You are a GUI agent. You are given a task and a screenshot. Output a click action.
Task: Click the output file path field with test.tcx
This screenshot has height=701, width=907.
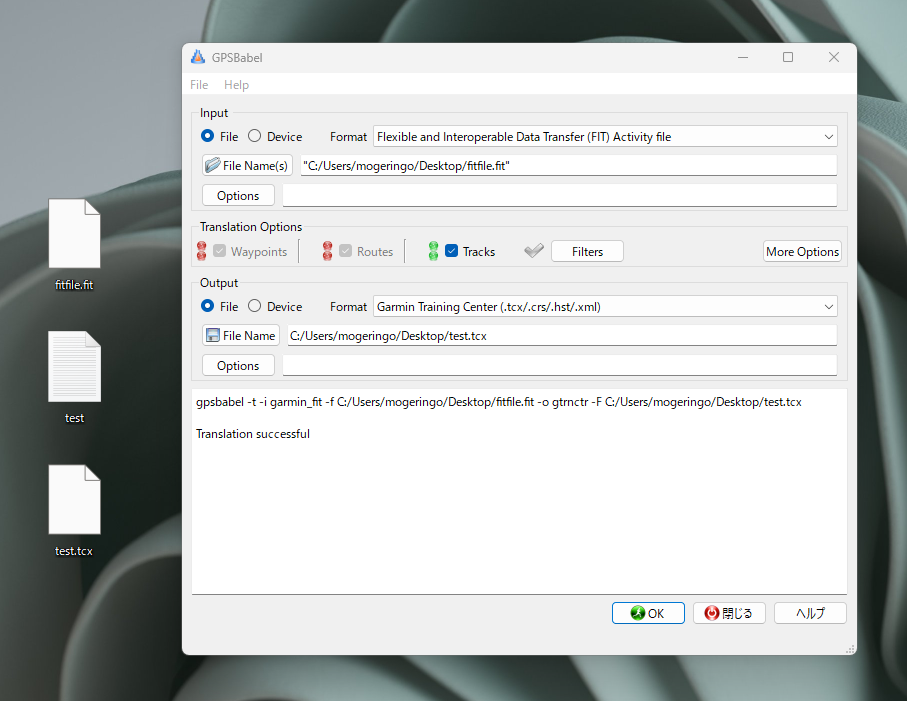(562, 335)
